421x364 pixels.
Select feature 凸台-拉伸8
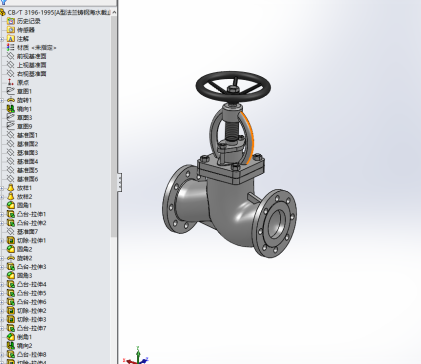click(32, 354)
